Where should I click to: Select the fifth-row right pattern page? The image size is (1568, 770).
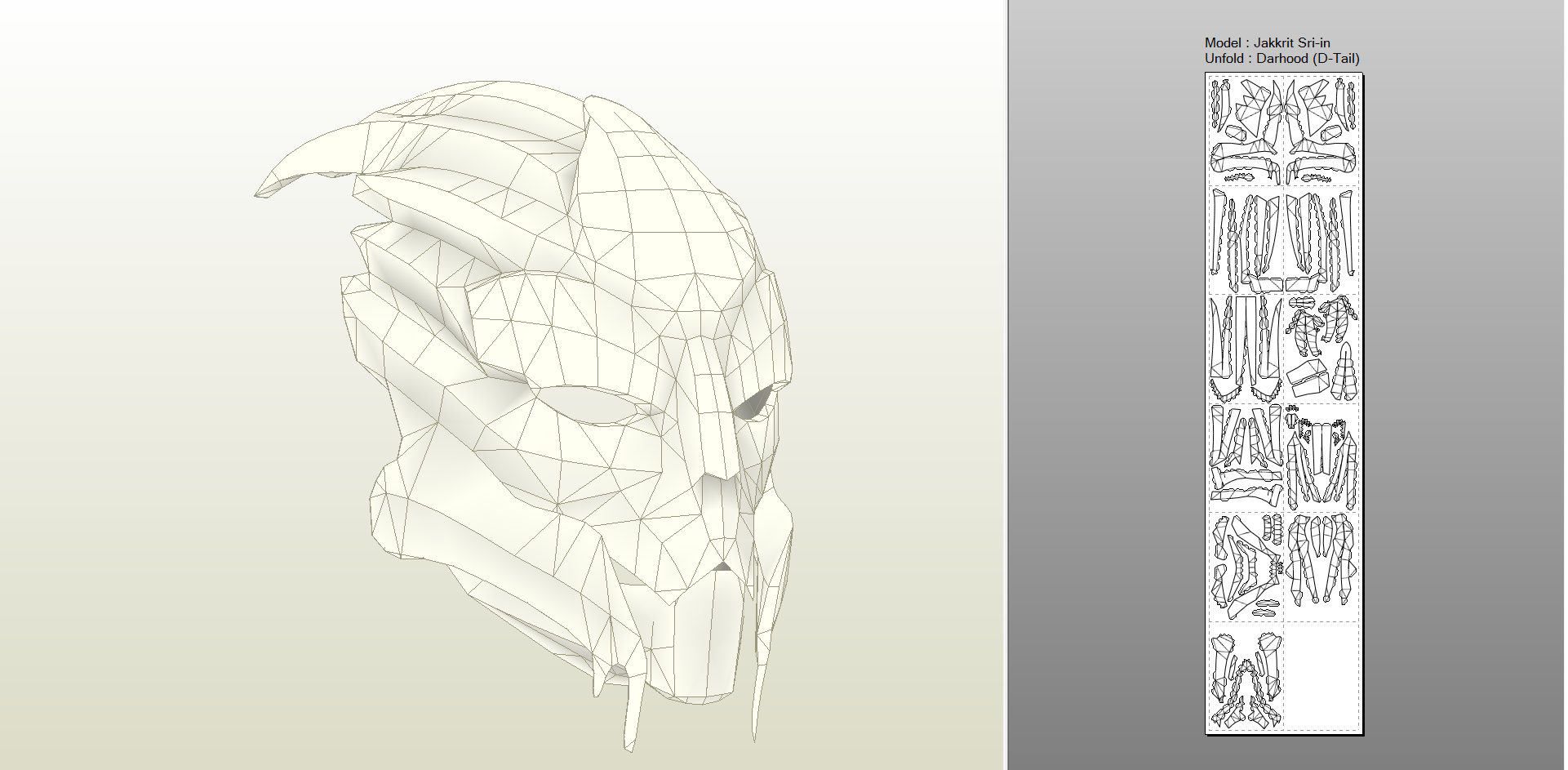click(1321, 567)
